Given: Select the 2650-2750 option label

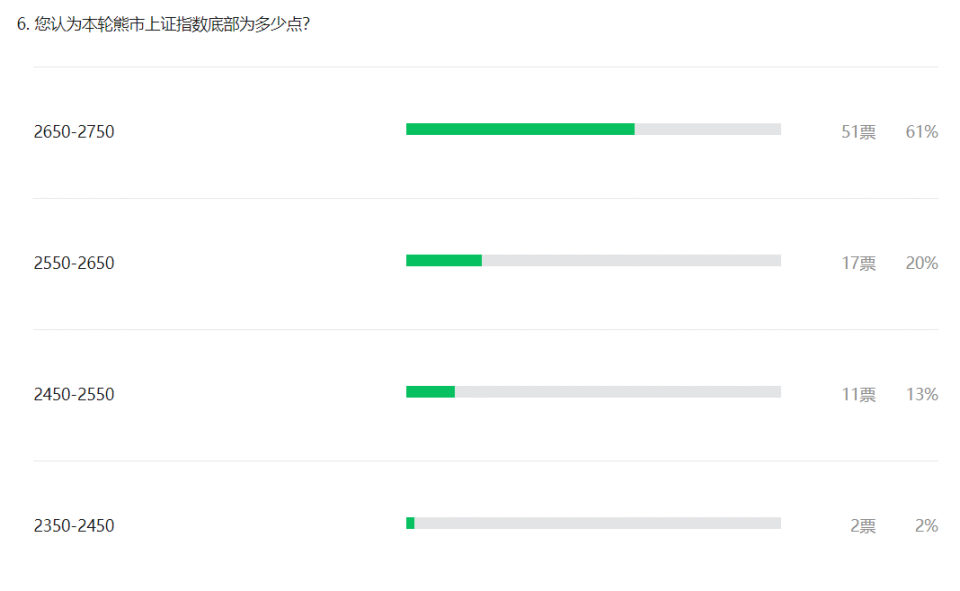Looking at the screenshot, I should pyautogui.click(x=74, y=132).
